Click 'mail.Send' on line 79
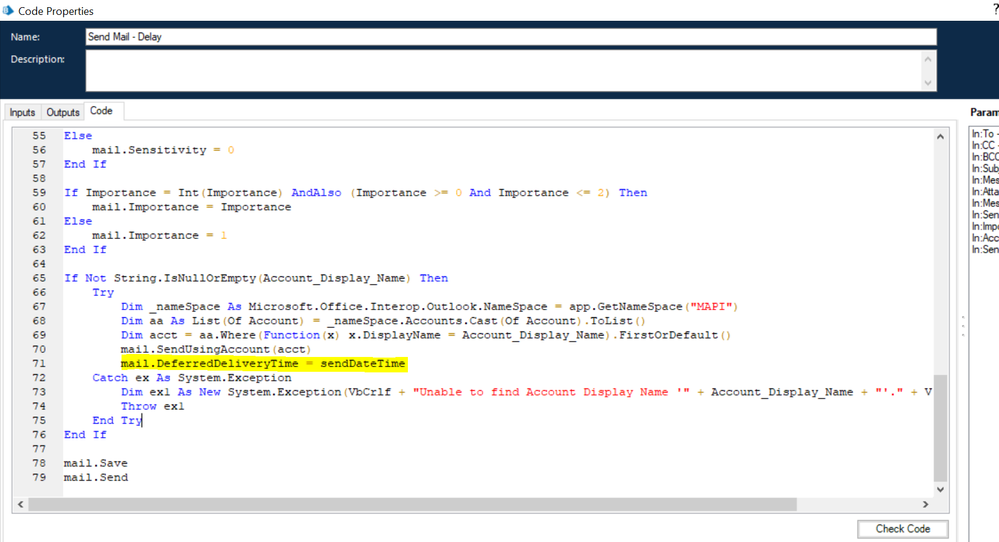The height and width of the screenshot is (542, 999). pyautogui.click(x=96, y=477)
